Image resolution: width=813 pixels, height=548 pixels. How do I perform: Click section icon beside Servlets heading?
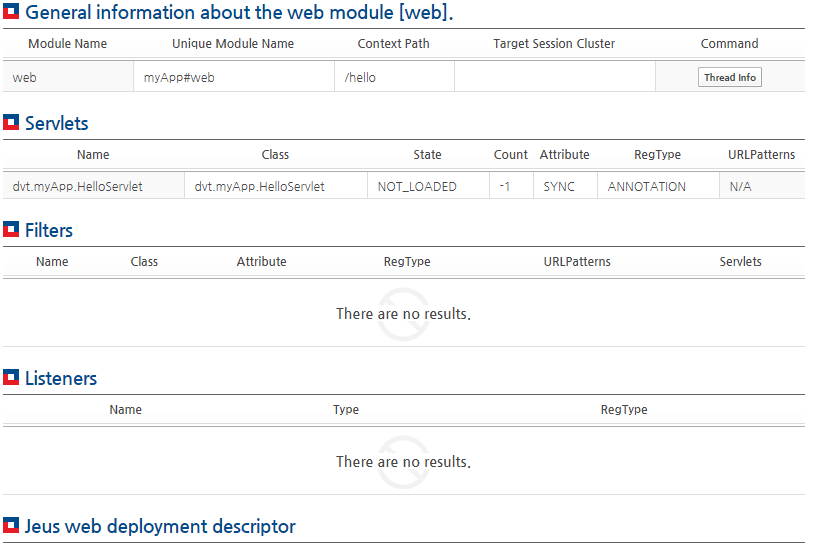pos(11,122)
